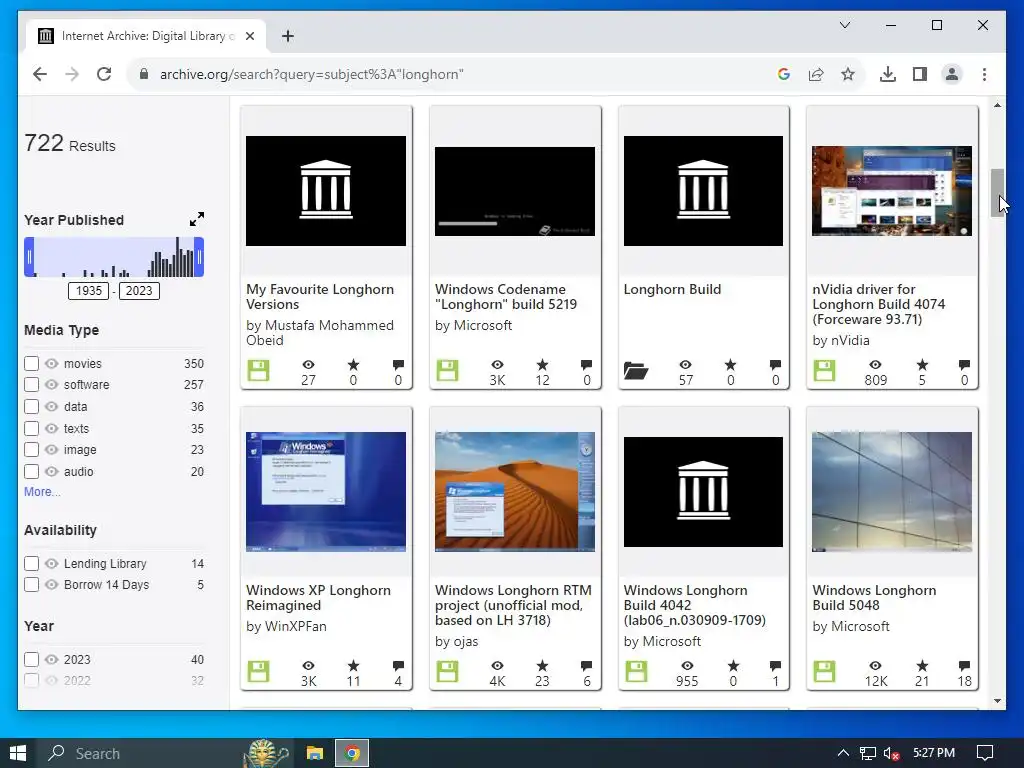The height and width of the screenshot is (768, 1024).
Task: Open Chrome three-dot menu
Action: click(x=984, y=74)
